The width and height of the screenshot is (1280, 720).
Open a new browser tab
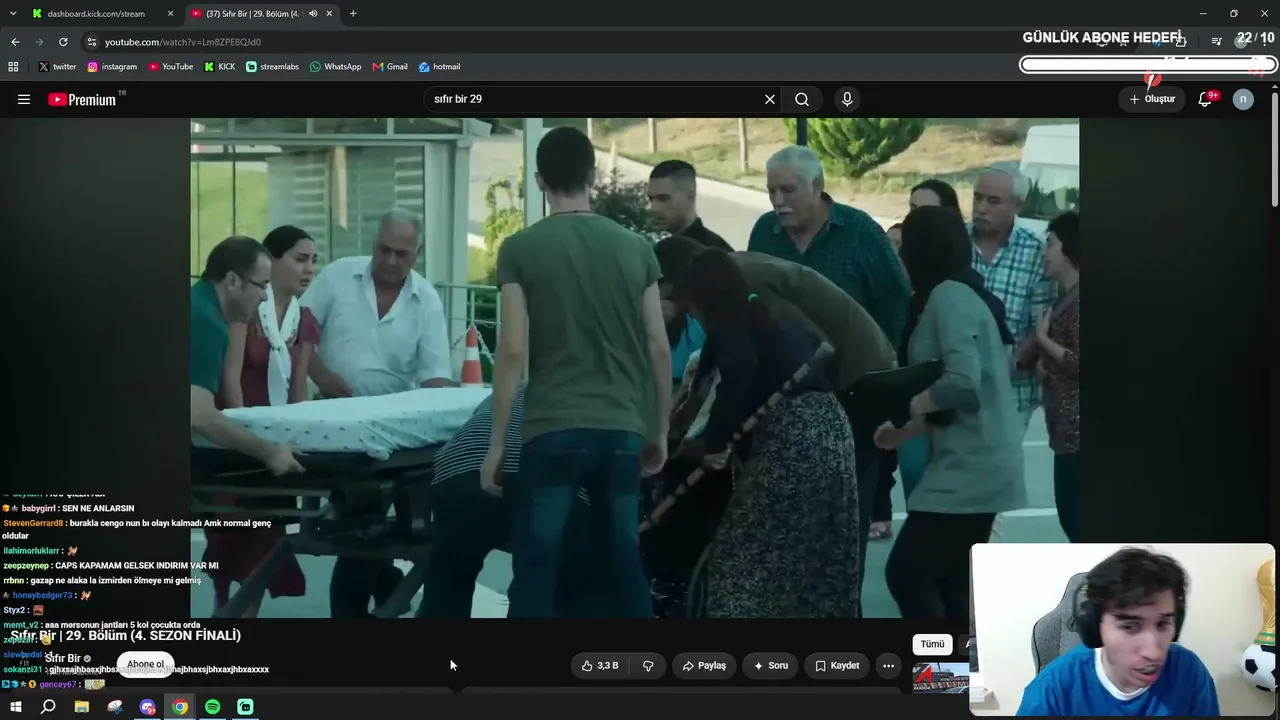coord(353,14)
